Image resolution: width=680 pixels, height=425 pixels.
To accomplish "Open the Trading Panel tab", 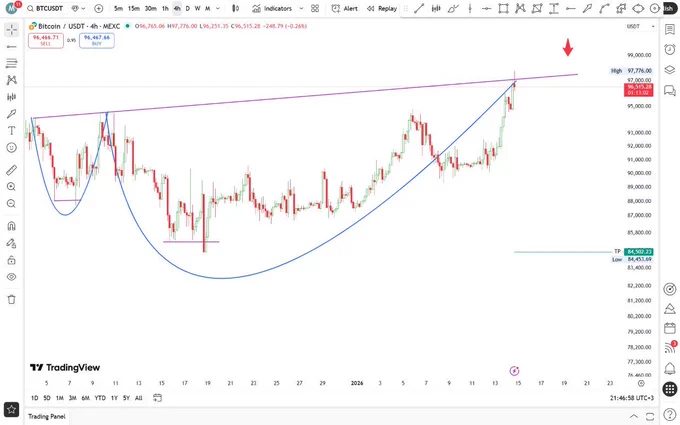I will click(47, 416).
